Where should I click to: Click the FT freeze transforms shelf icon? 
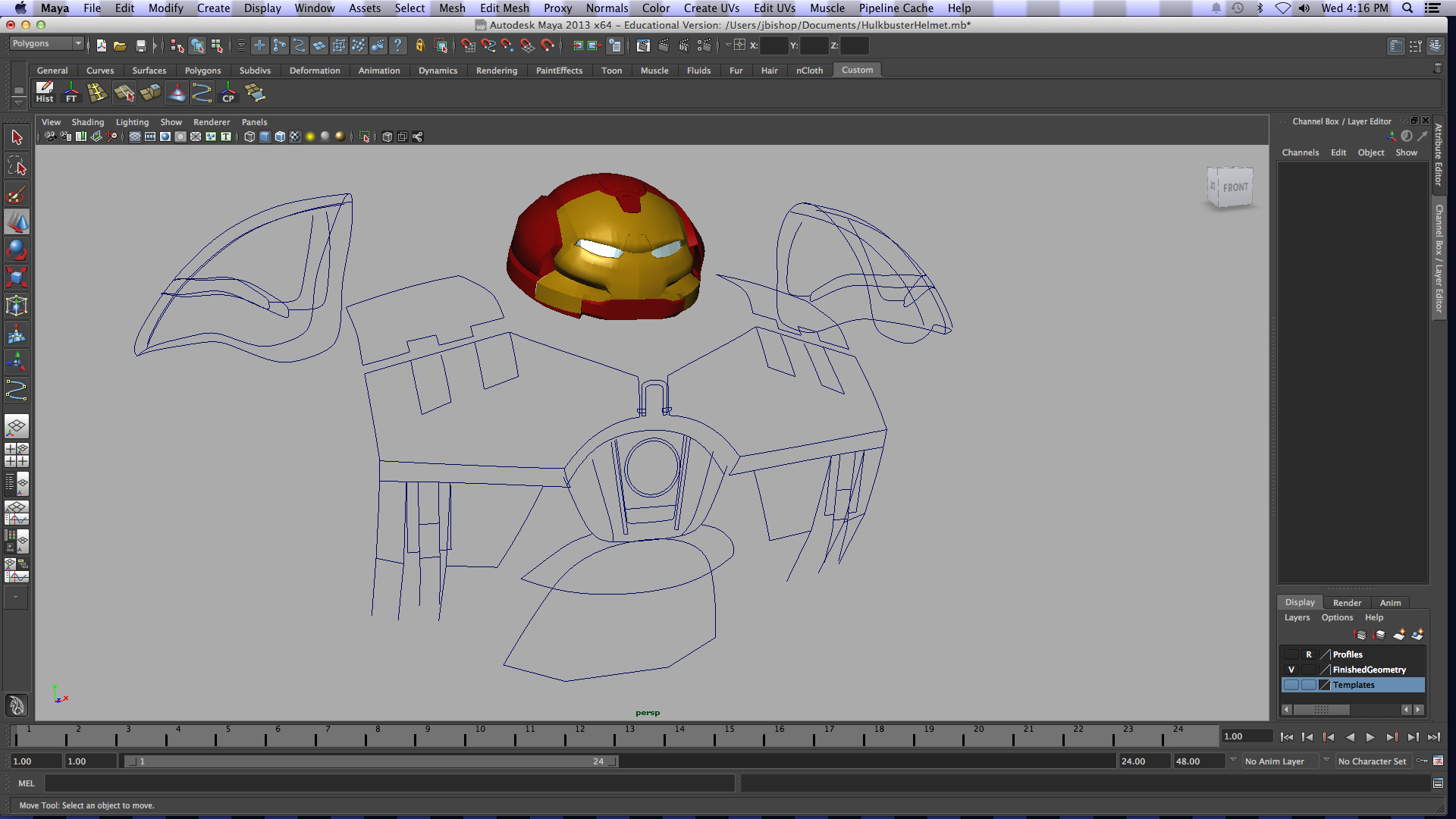point(71,93)
